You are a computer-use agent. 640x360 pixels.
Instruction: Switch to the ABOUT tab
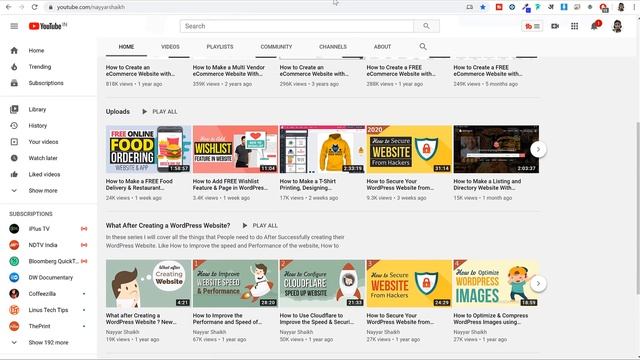tap(382, 47)
